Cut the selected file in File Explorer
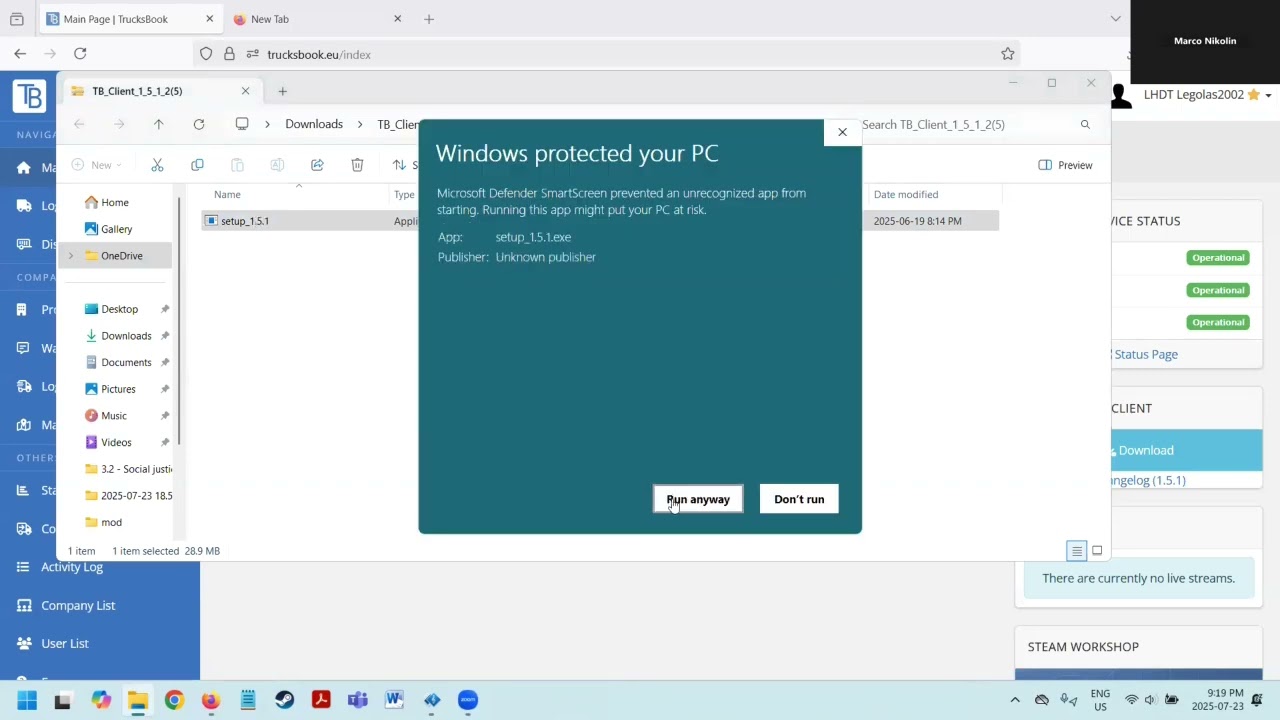 157,165
